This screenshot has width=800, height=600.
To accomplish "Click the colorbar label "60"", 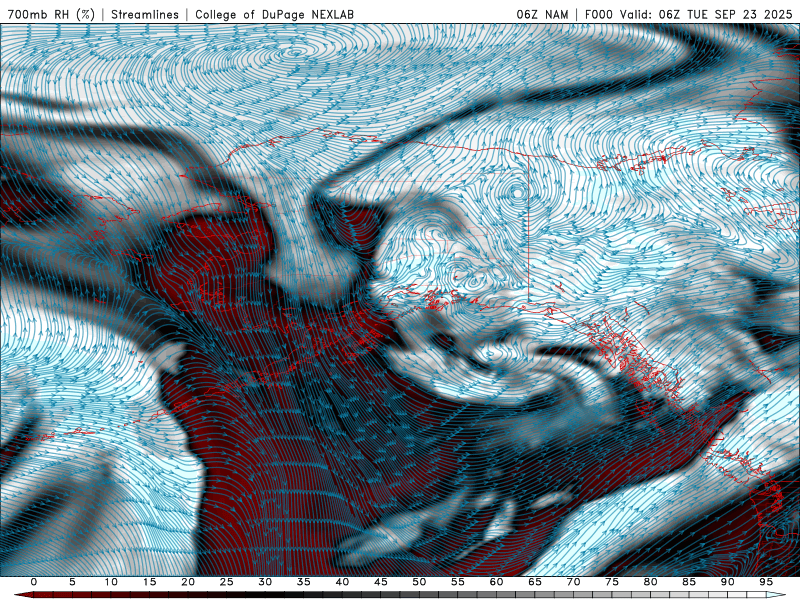I will point(496,582).
